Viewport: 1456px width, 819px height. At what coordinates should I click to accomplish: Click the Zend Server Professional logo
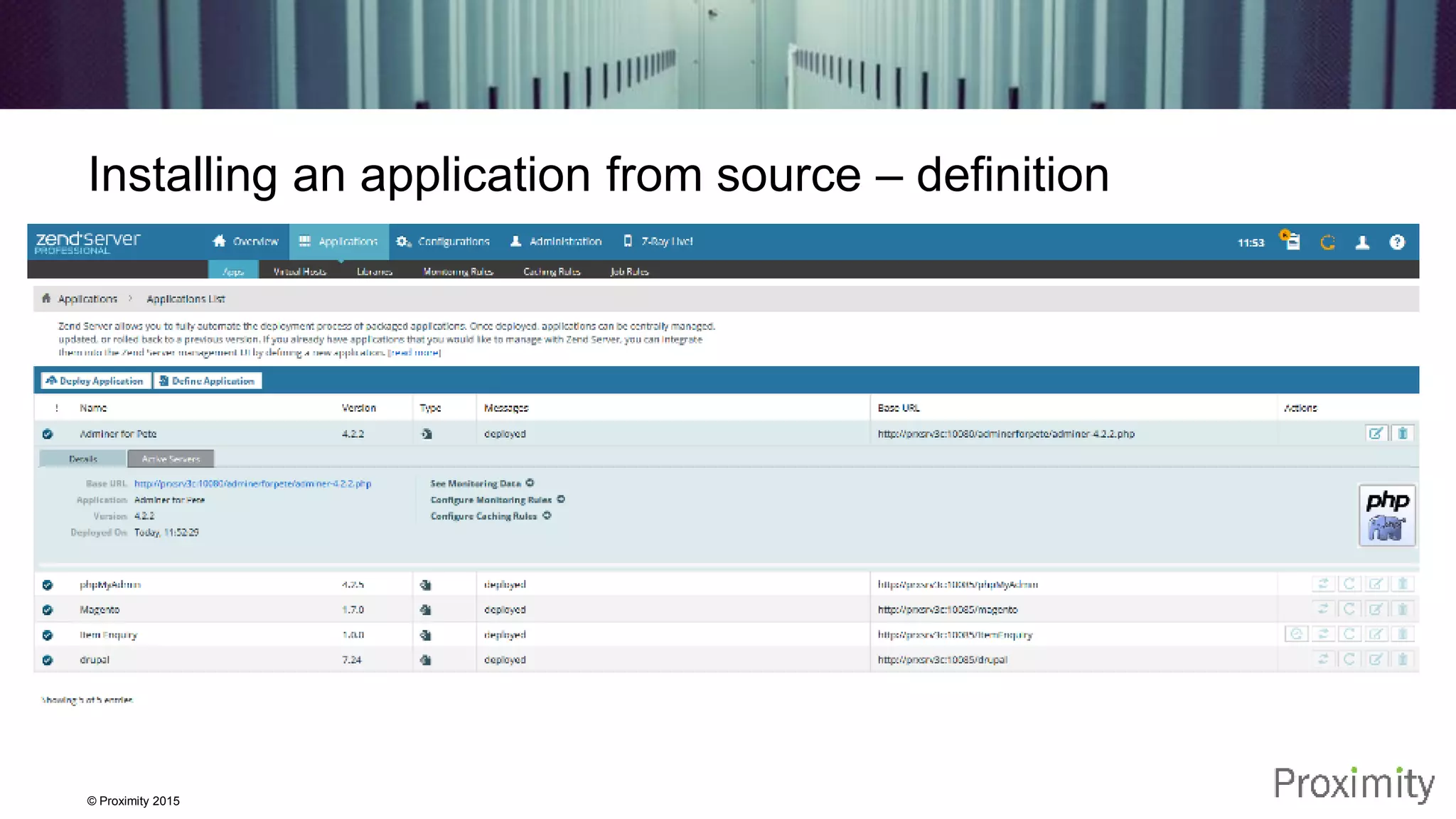87,242
